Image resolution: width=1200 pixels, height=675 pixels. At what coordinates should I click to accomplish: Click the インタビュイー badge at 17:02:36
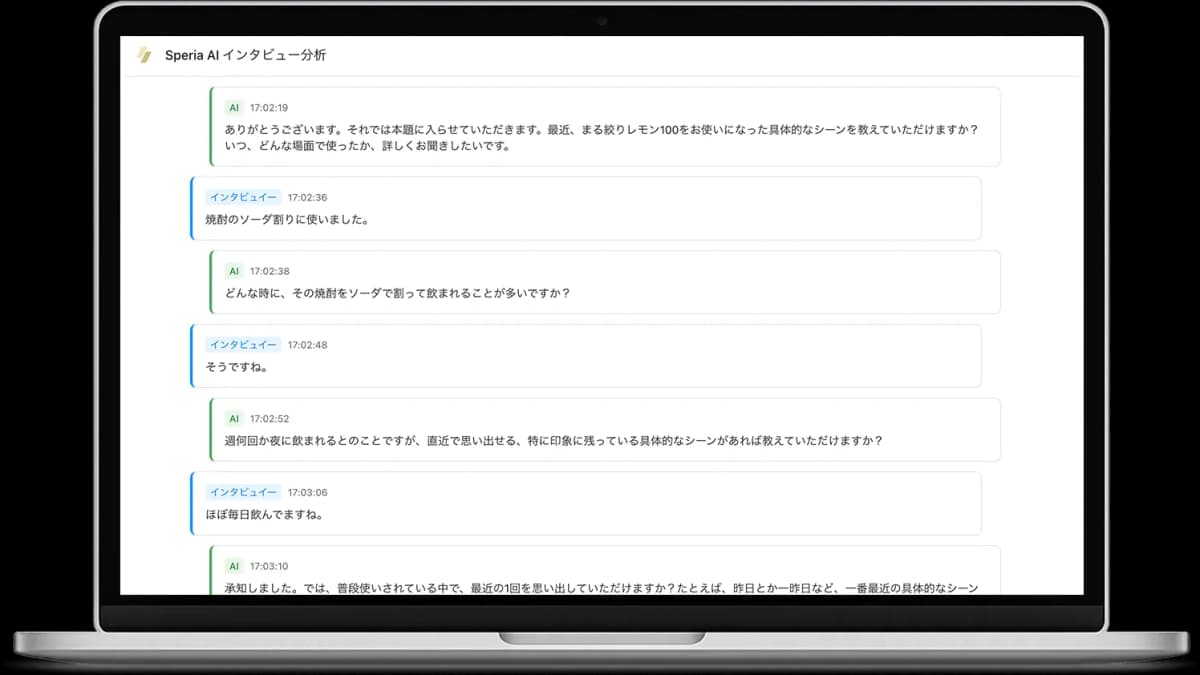pyautogui.click(x=244, y=196)
